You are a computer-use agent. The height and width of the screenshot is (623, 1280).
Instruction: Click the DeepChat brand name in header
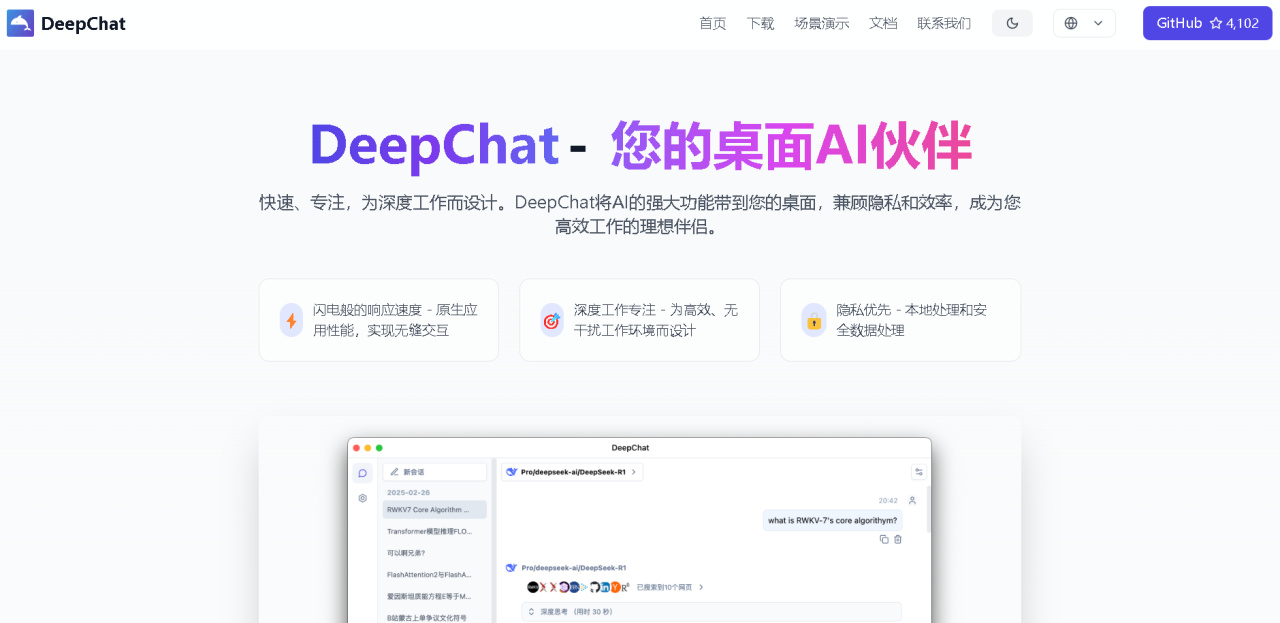pyautogui.click(x=83, y=24)
